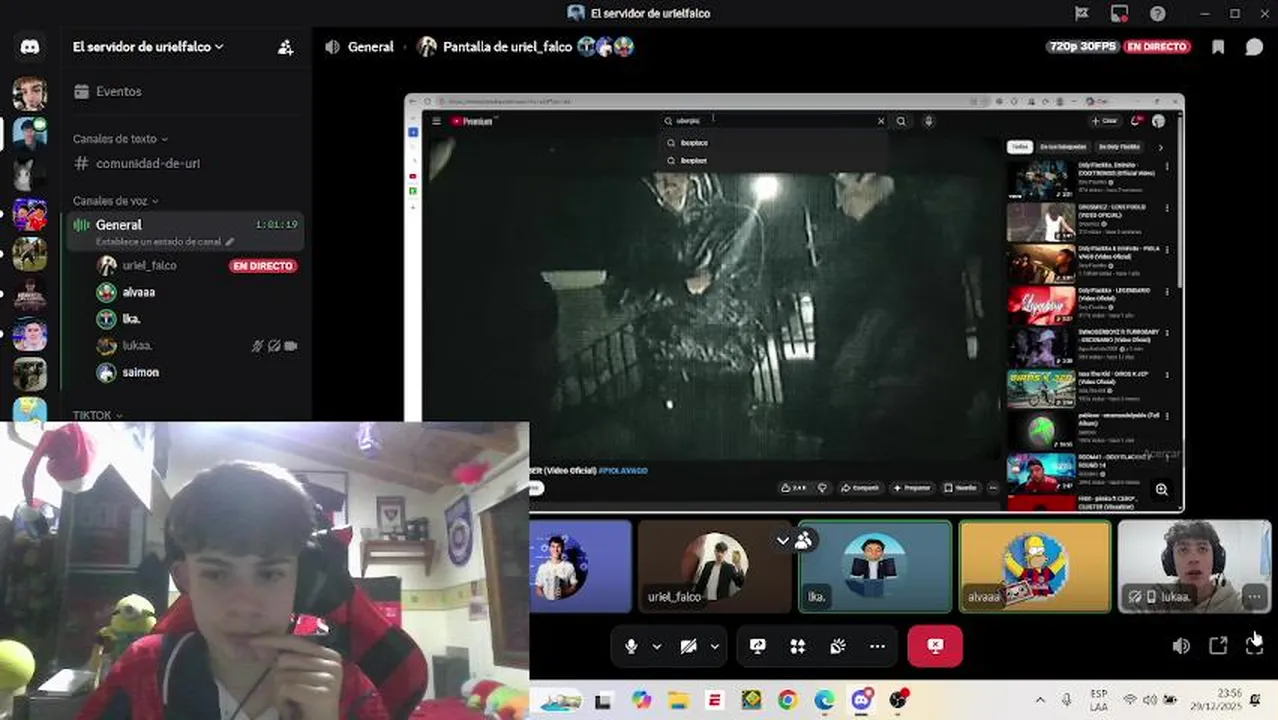1278x720 pixels.
Task: Open the microphone input options arrow
Action: coord(657,646)
